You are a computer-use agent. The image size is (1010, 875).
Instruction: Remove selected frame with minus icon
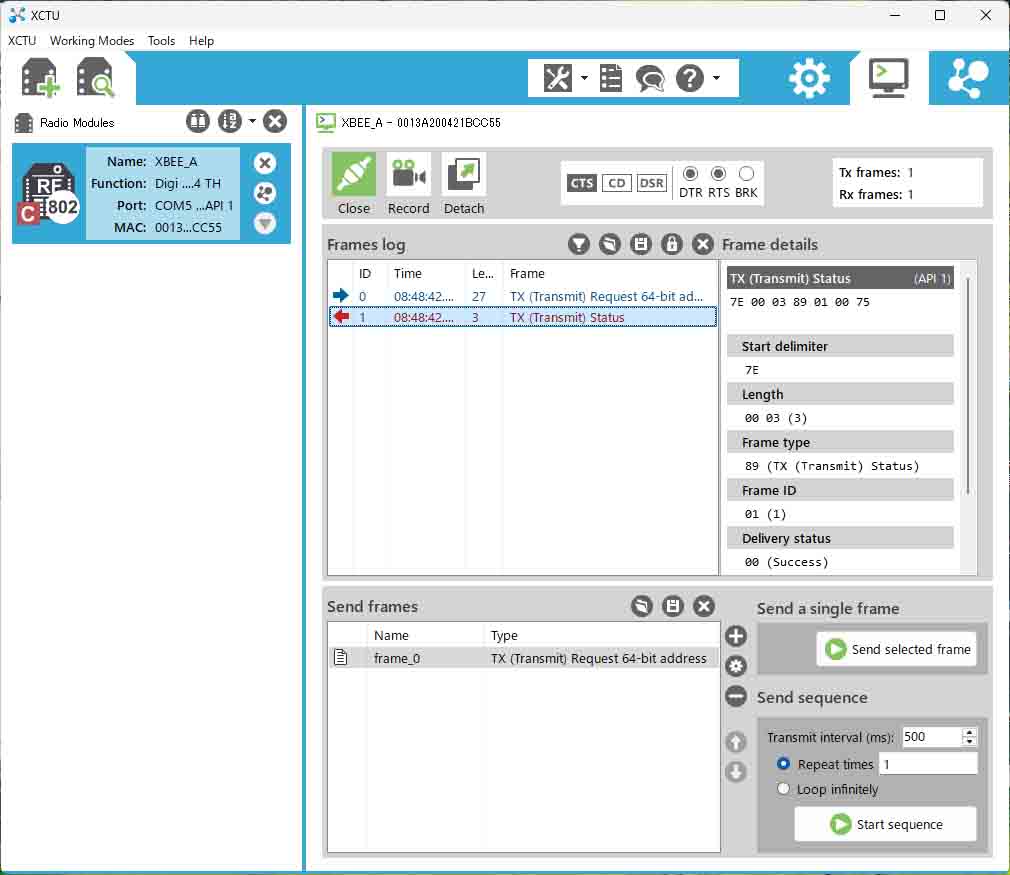[736, 696]
